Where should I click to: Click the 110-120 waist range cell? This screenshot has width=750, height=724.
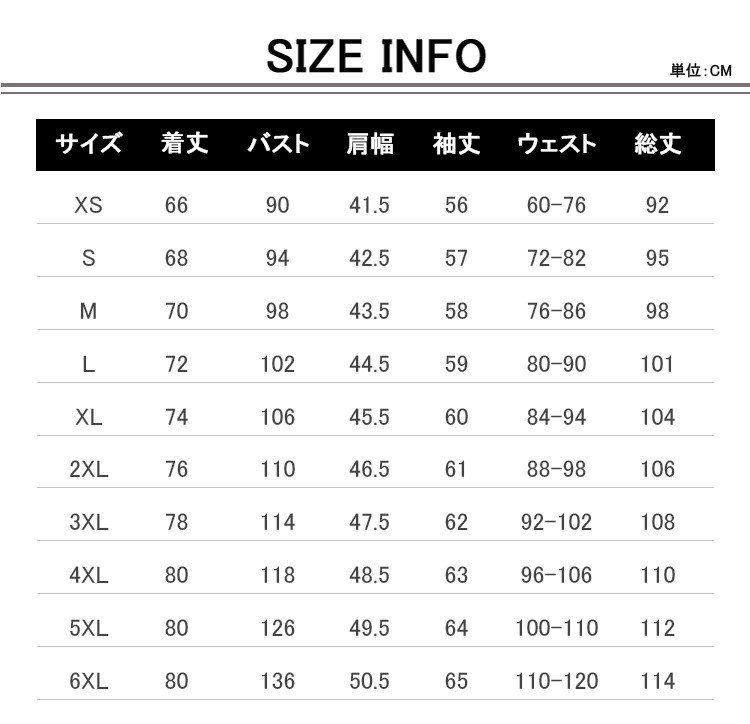pos(559,681)
